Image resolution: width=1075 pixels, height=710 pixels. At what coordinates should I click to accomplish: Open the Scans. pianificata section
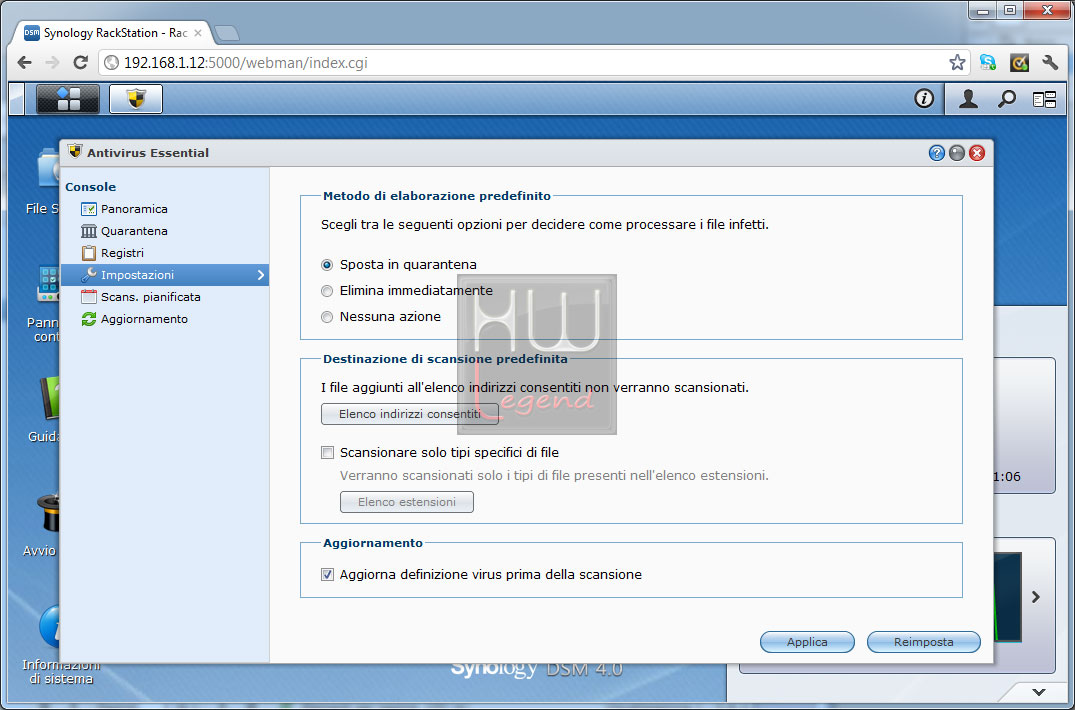click(x=151, y=297)
